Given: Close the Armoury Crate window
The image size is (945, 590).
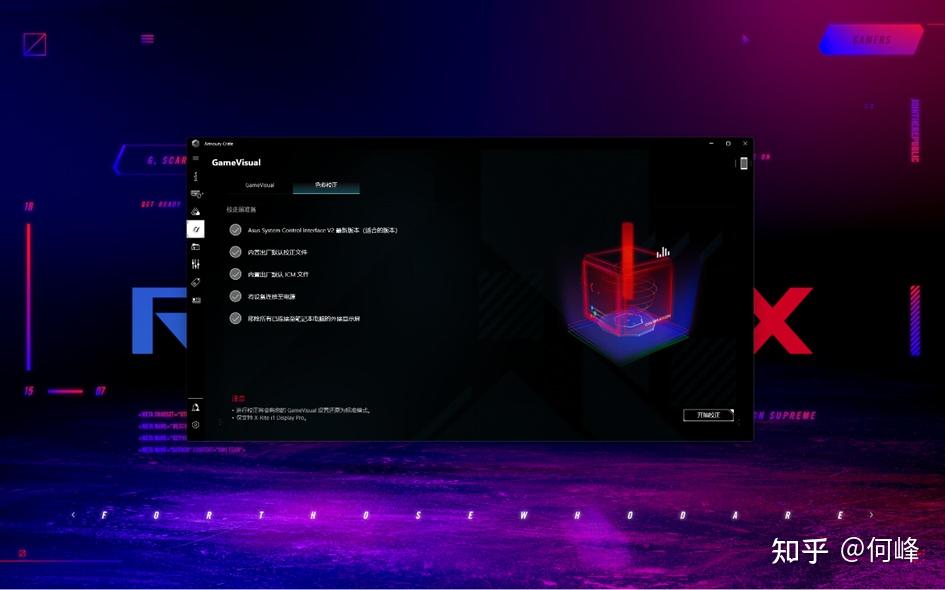Looking at the screenshot, I should 745,143.
